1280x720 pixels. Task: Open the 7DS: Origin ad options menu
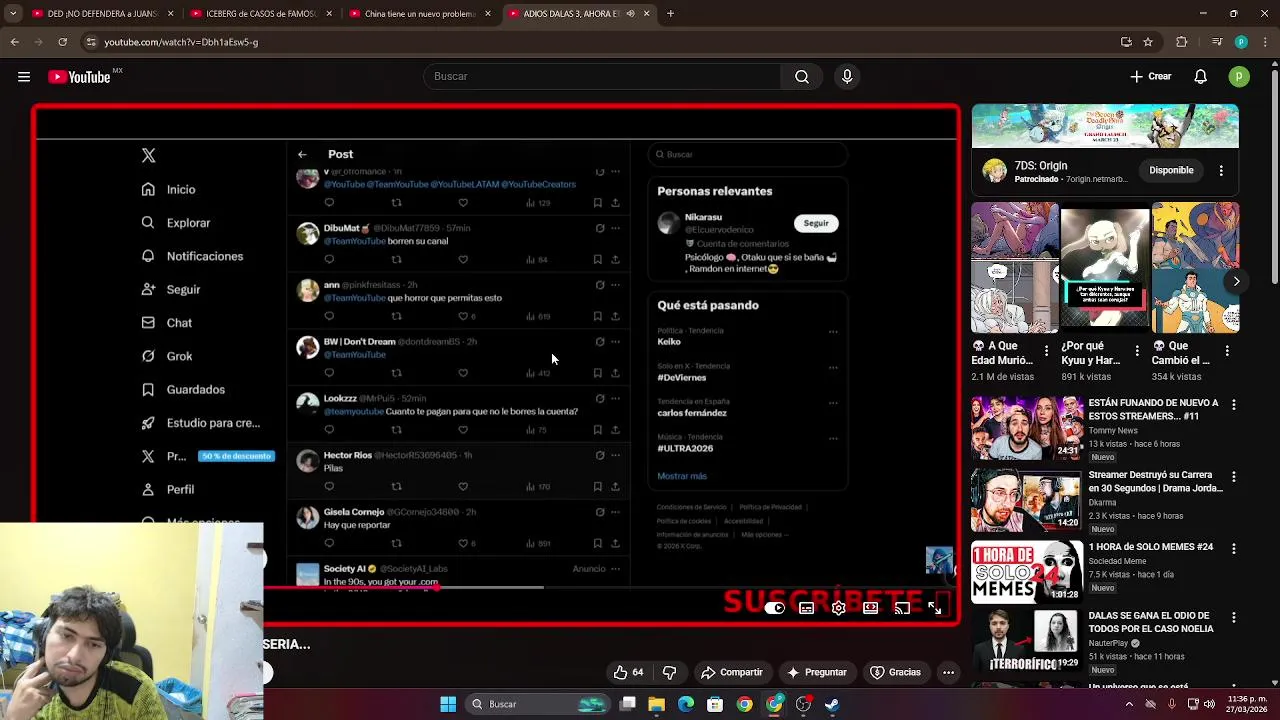1221,171
